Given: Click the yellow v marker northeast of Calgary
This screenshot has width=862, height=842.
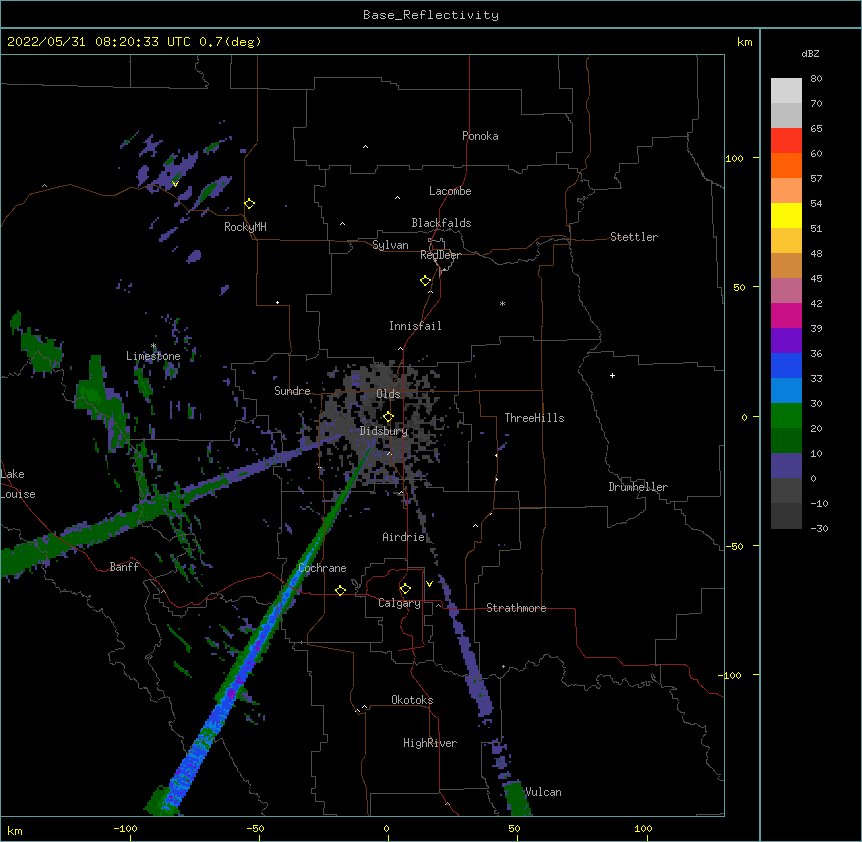Looking at the screenshot, I should click(429, 584).
